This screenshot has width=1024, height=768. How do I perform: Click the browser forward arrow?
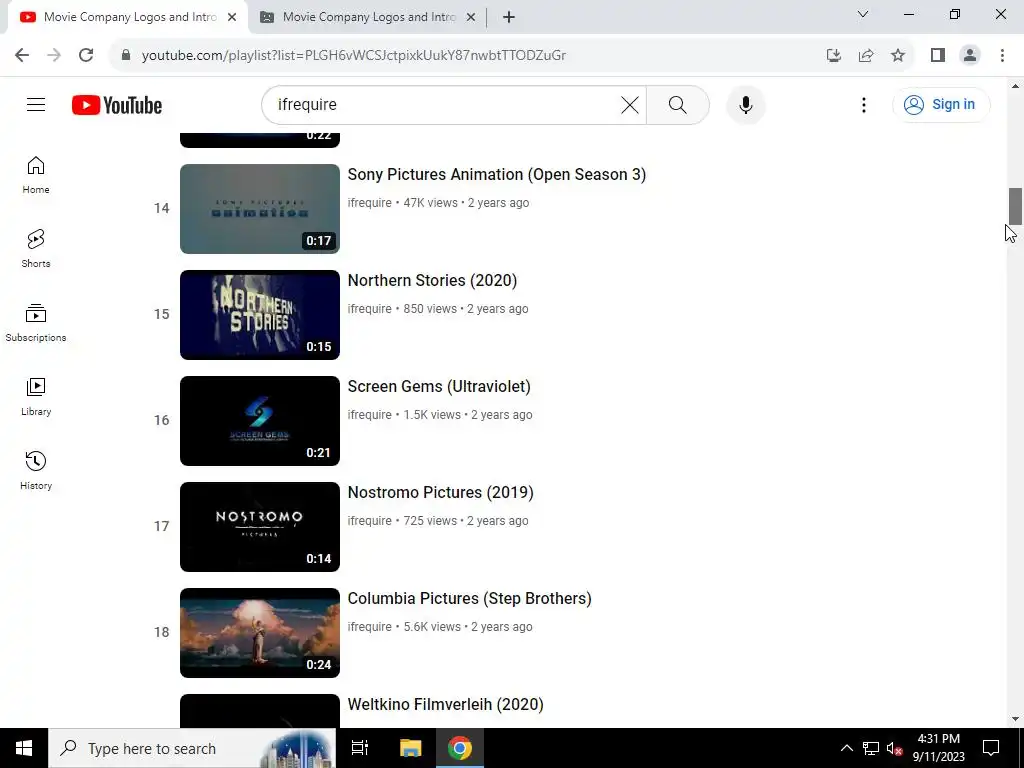[x=54, y=55]
